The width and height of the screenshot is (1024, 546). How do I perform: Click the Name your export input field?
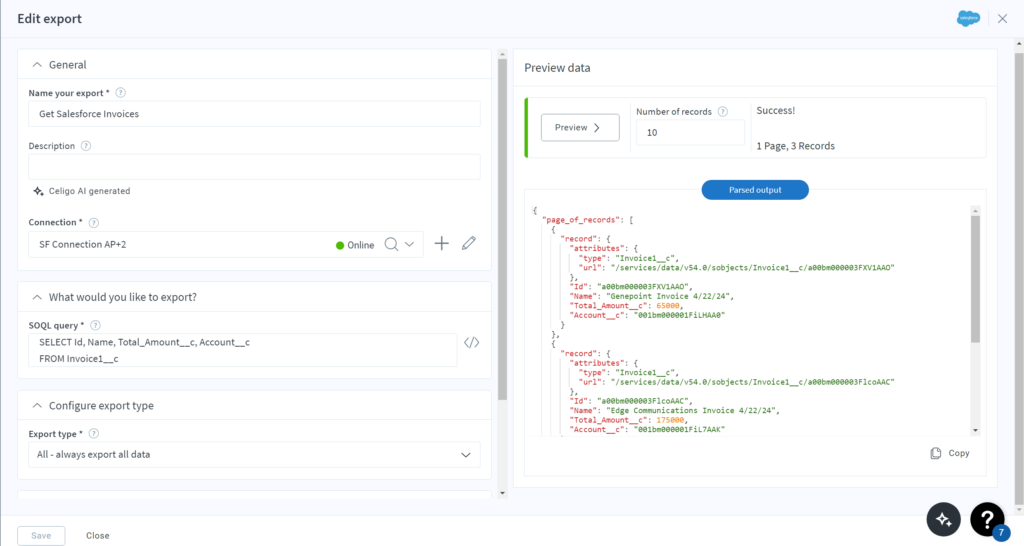pyautogui.click(x=254, y=114)
